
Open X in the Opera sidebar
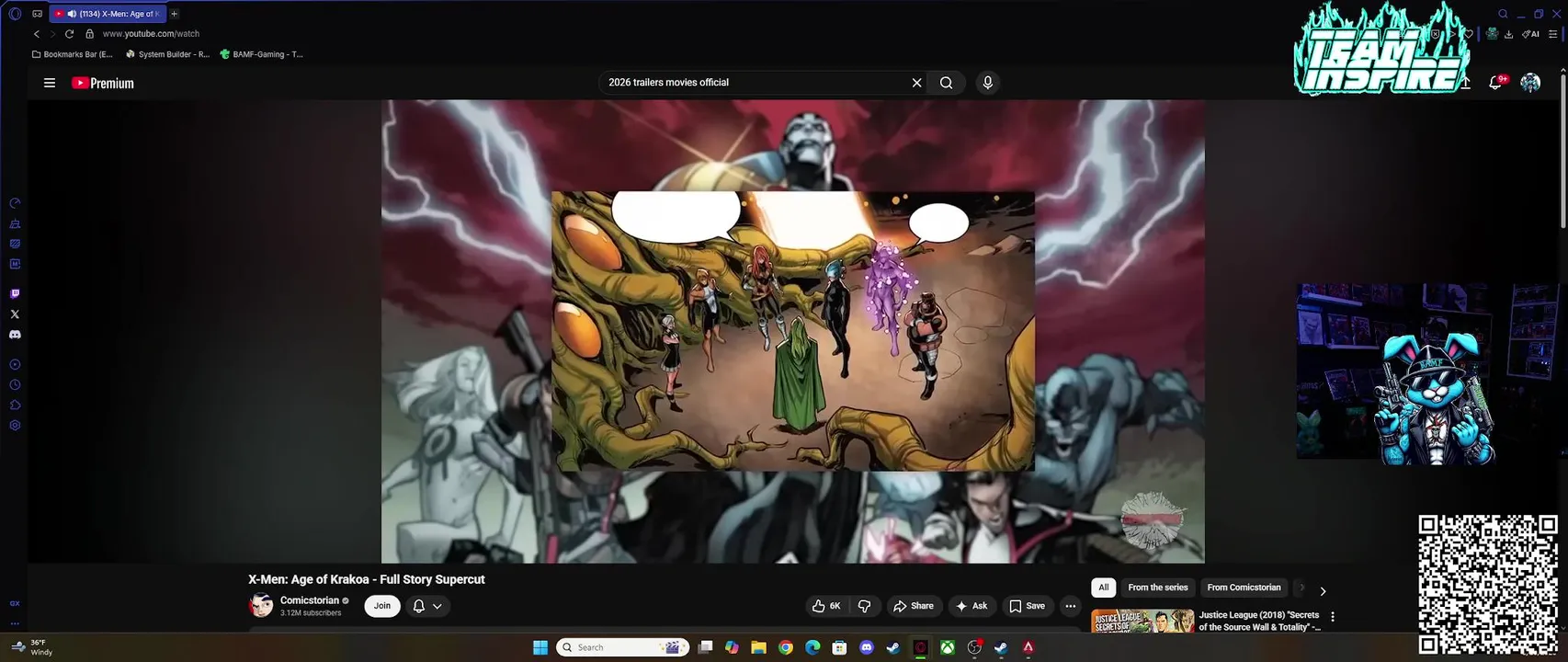pyautogui.click(x=15, y=314)
